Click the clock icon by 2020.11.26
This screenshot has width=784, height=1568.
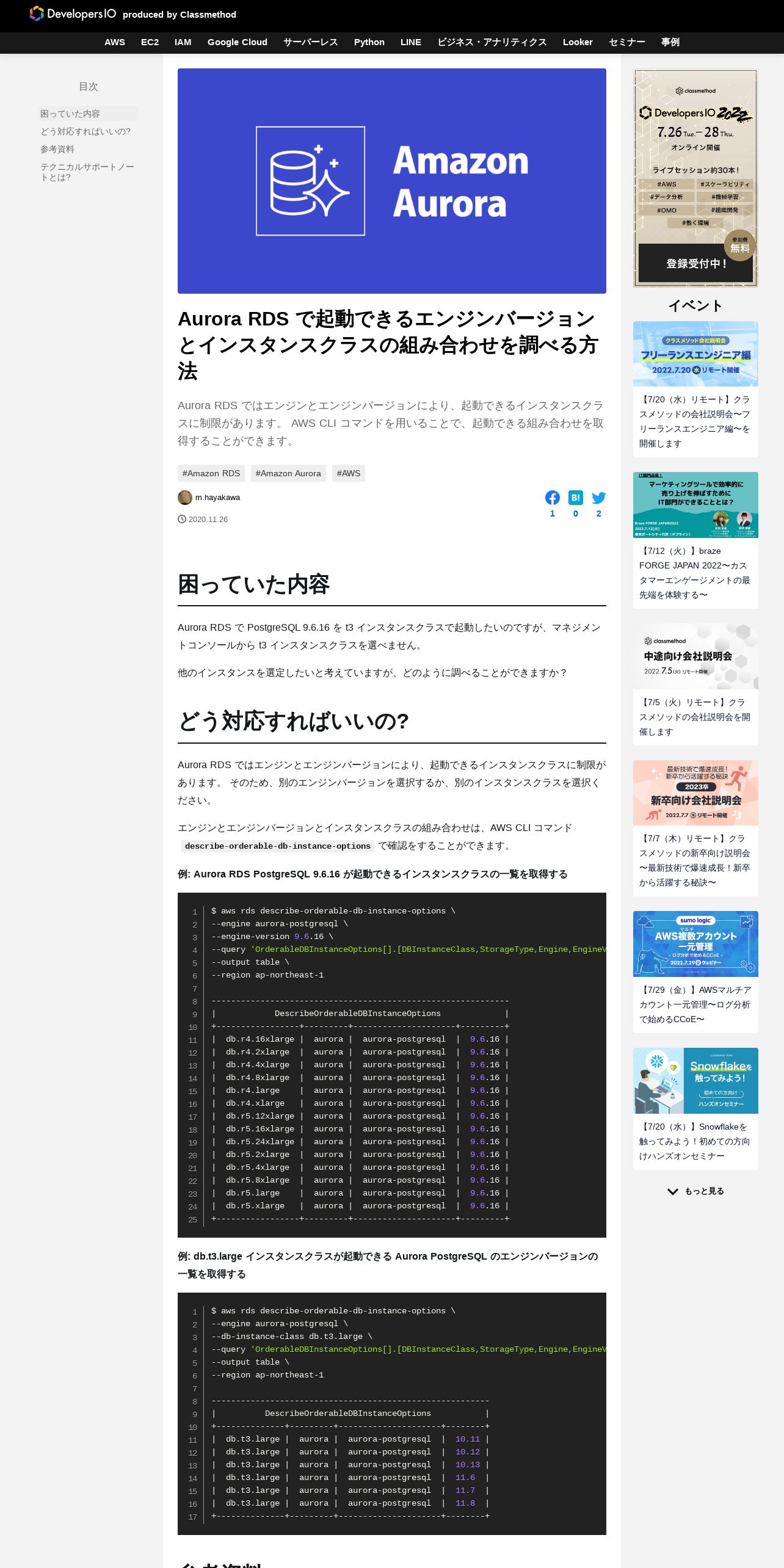pyautogui.click(x=182, y=519)
